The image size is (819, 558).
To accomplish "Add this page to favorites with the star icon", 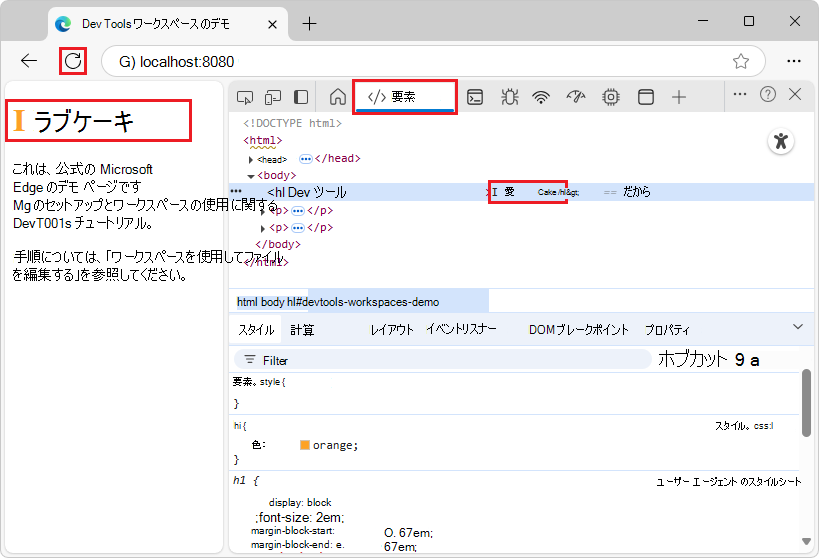I will point(741,61).
